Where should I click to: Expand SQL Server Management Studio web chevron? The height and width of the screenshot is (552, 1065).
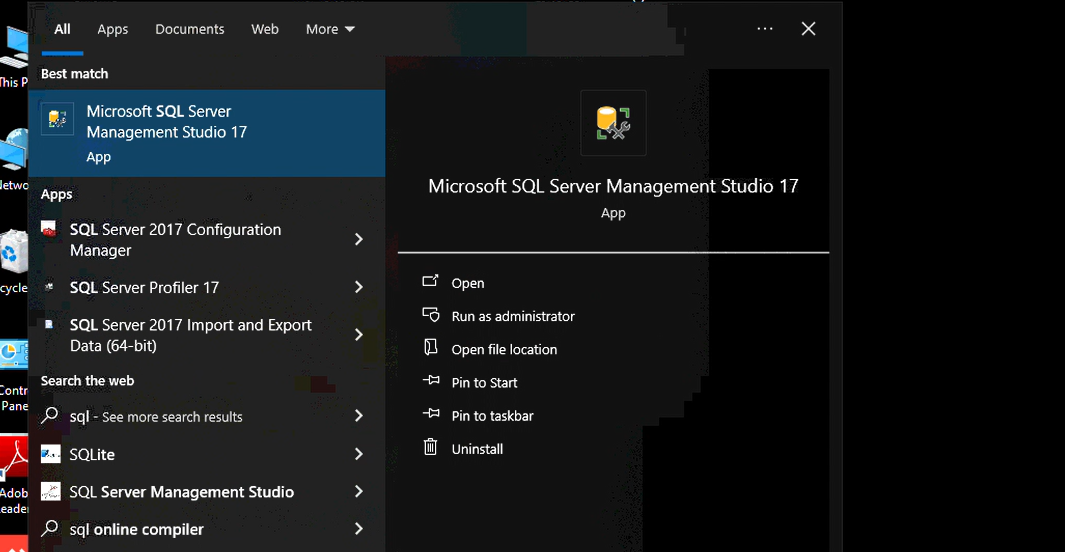359,491
